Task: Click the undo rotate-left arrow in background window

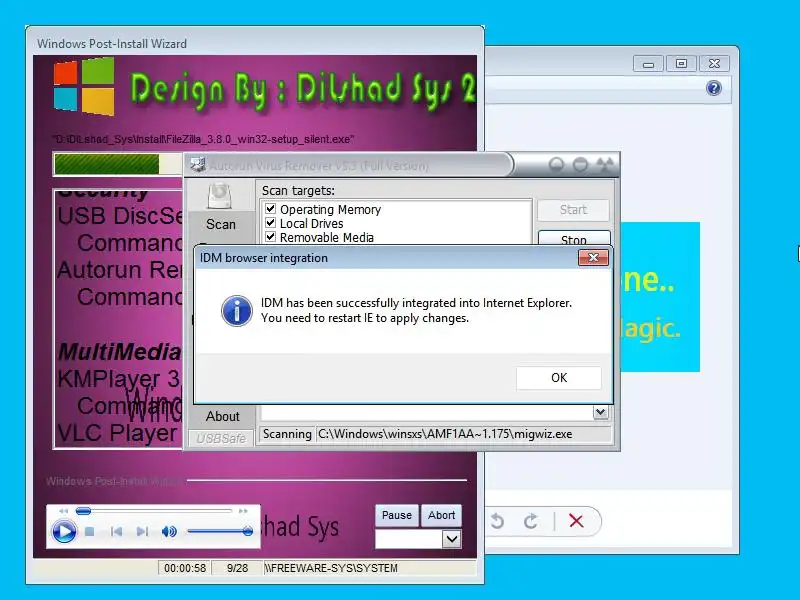Action: pos(497,521)
